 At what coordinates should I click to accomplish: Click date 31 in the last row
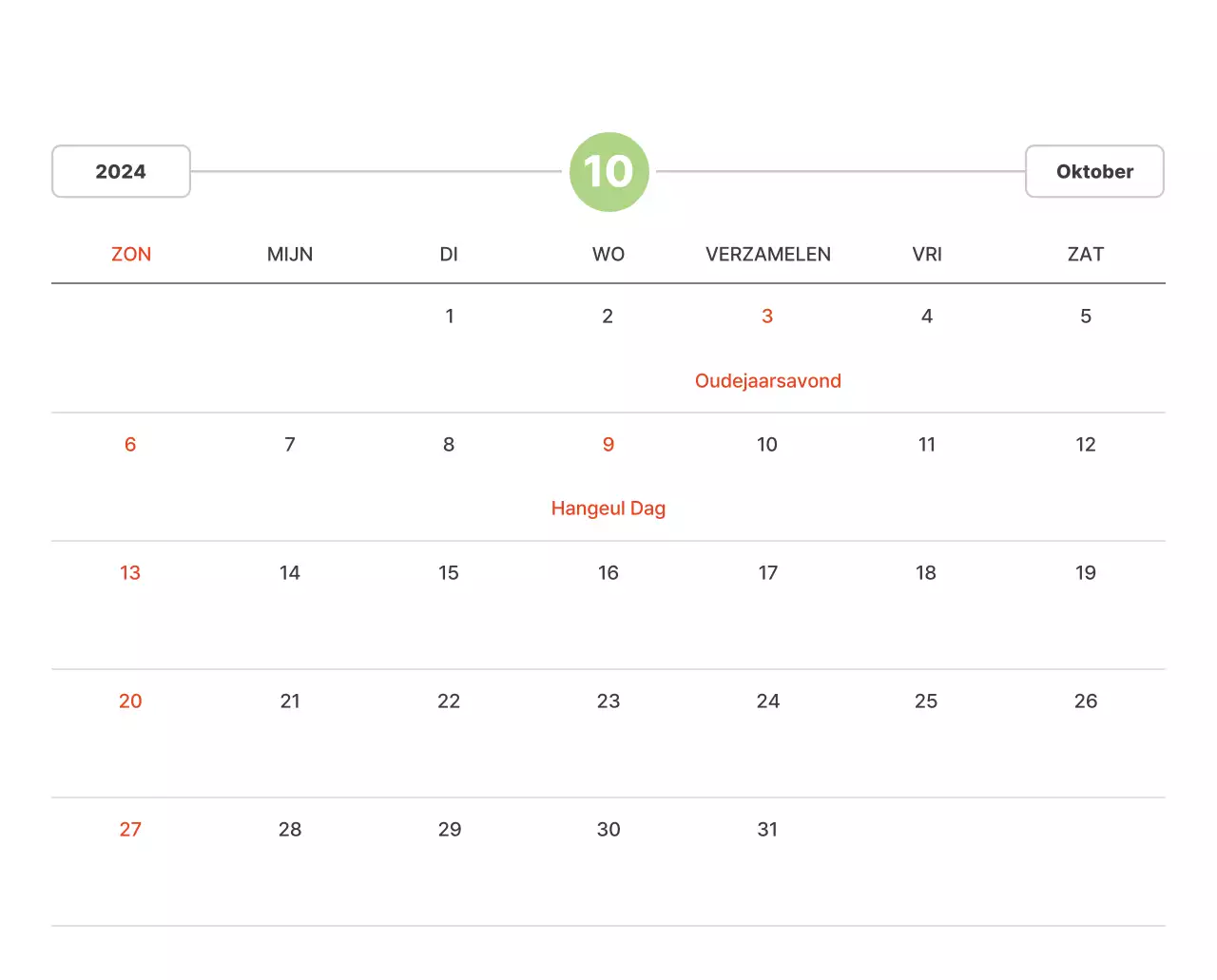pyautogui.click(x=767, y=830)
